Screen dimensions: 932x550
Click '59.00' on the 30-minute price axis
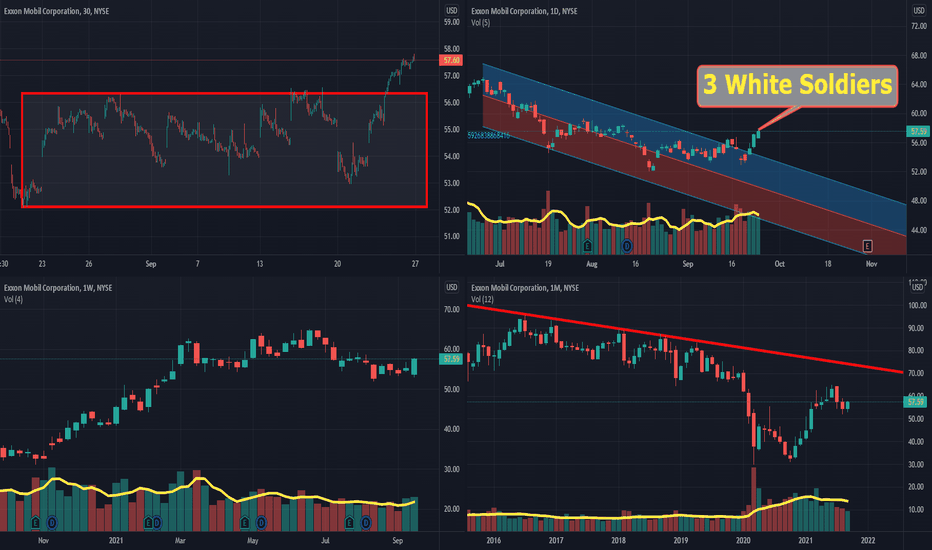pos(452,22)
